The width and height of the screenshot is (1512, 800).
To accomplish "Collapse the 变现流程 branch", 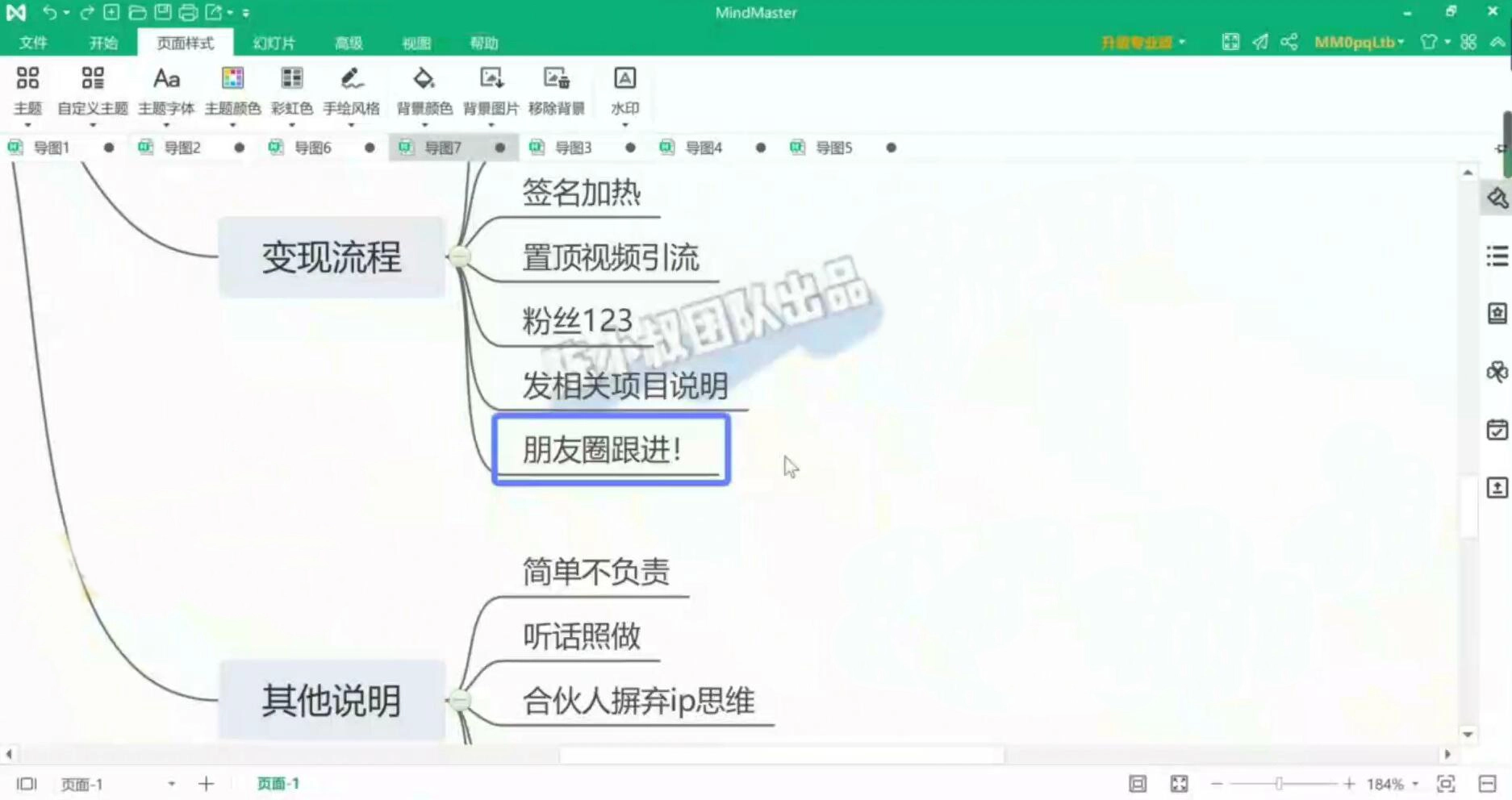I will click(x=458, y=256).
